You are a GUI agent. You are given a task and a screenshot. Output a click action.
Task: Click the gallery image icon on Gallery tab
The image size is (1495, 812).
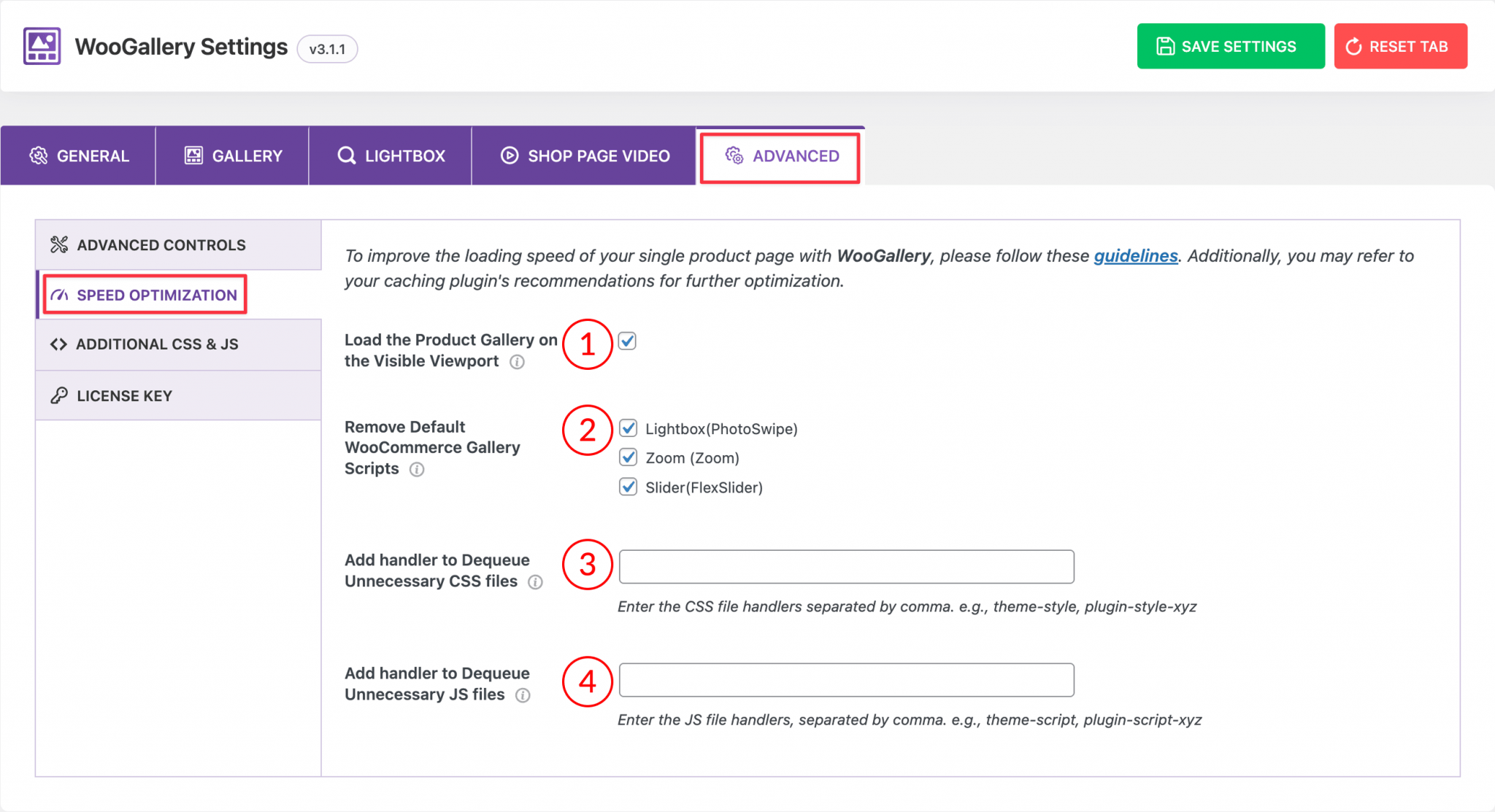click(194, 155)
